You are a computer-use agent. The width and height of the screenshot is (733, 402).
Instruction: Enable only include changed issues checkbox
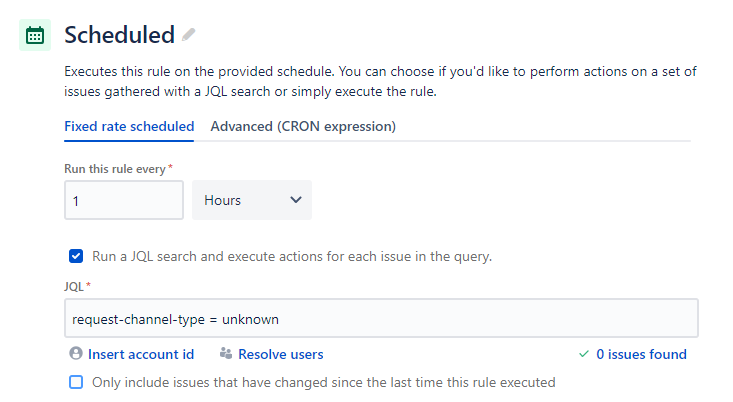(x=76, y=382)
